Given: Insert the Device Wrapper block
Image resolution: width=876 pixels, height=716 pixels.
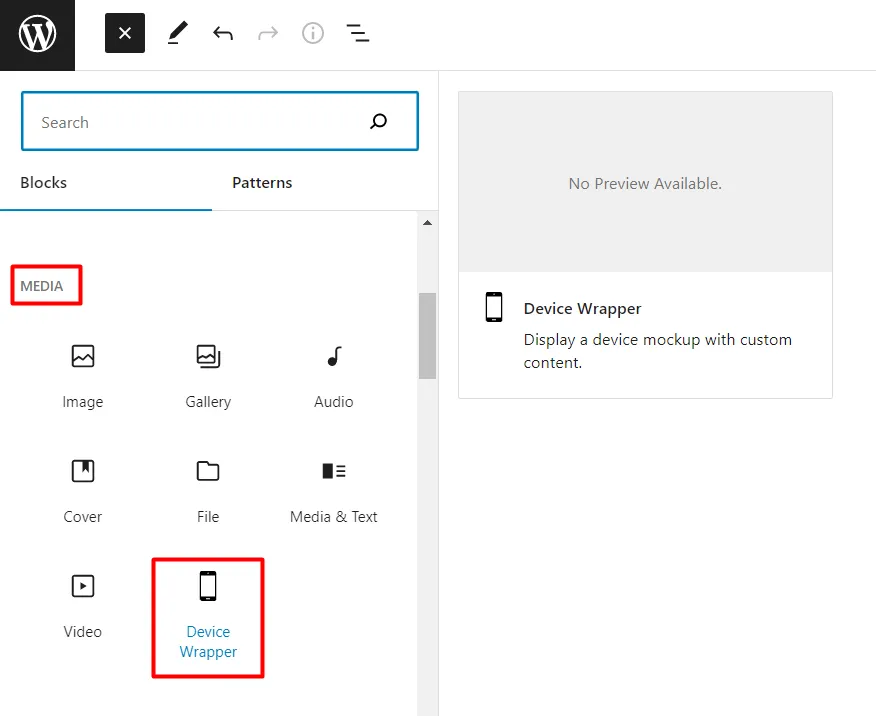Looking at the screenshot, I should (x=208, y=617).
